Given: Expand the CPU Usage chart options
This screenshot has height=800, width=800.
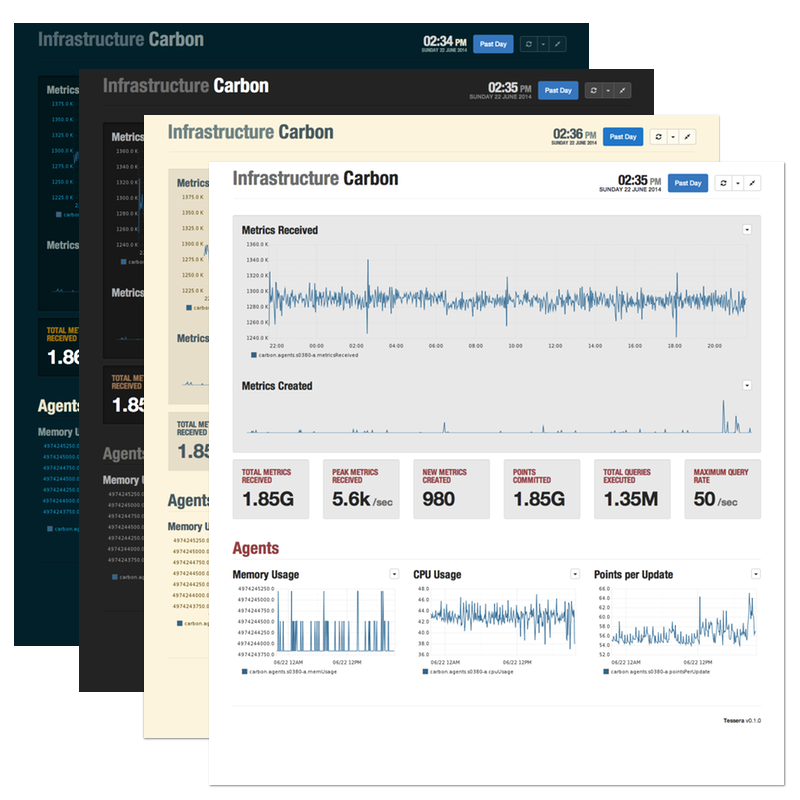Looking at the screenshot, I should 574,574.
